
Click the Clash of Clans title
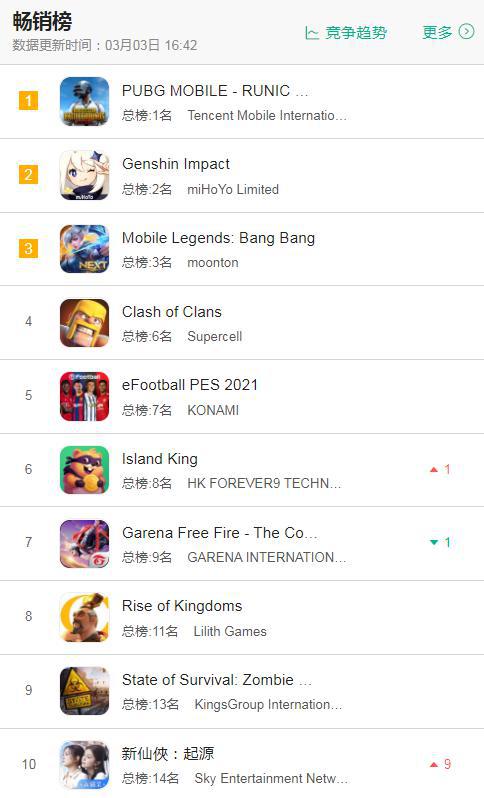click(x=172, y=311)
